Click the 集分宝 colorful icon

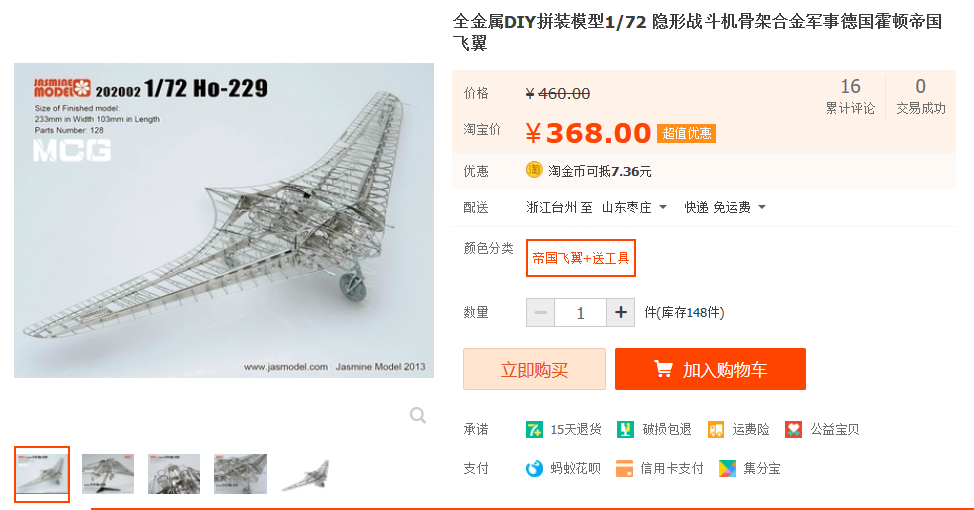click(x=727, y=468)
